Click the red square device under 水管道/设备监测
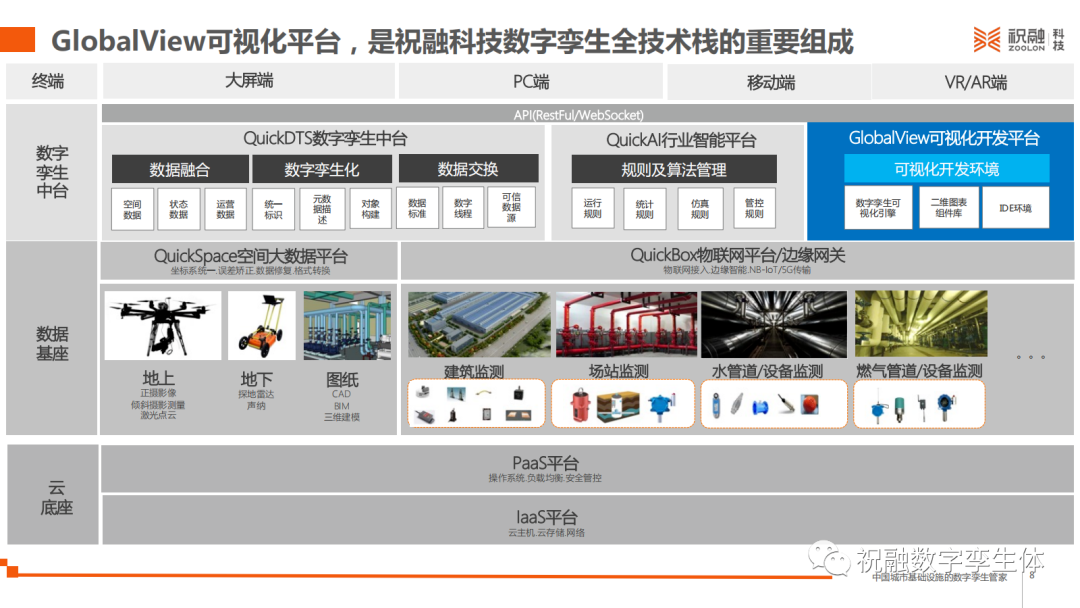This screenshot has height=608, width=1080. tap(809, 405)
